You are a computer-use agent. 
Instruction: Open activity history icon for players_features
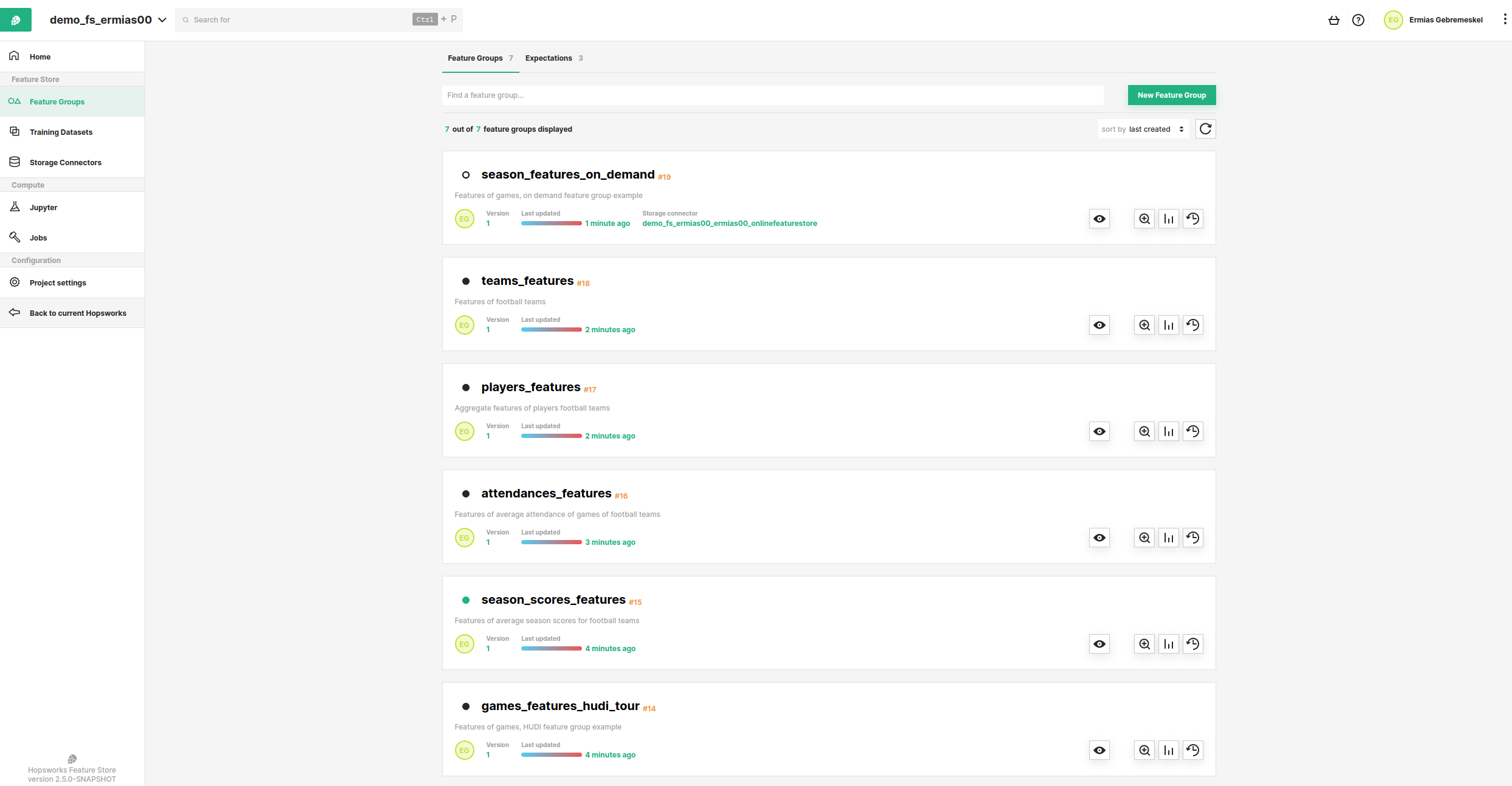pyautogui.click(x=1192, y=431)
